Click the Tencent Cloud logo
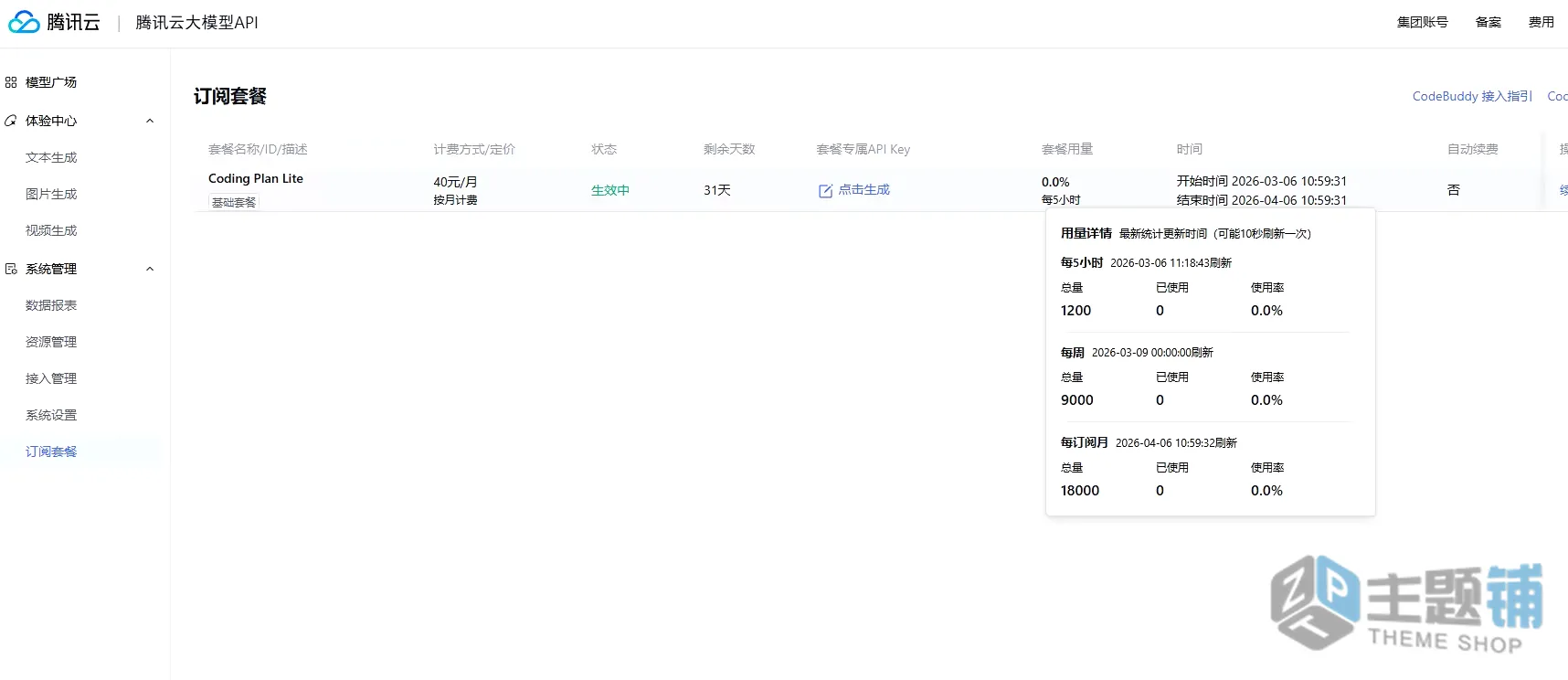The width and height of the screenshot is (1568, 680). pos(54,22)
